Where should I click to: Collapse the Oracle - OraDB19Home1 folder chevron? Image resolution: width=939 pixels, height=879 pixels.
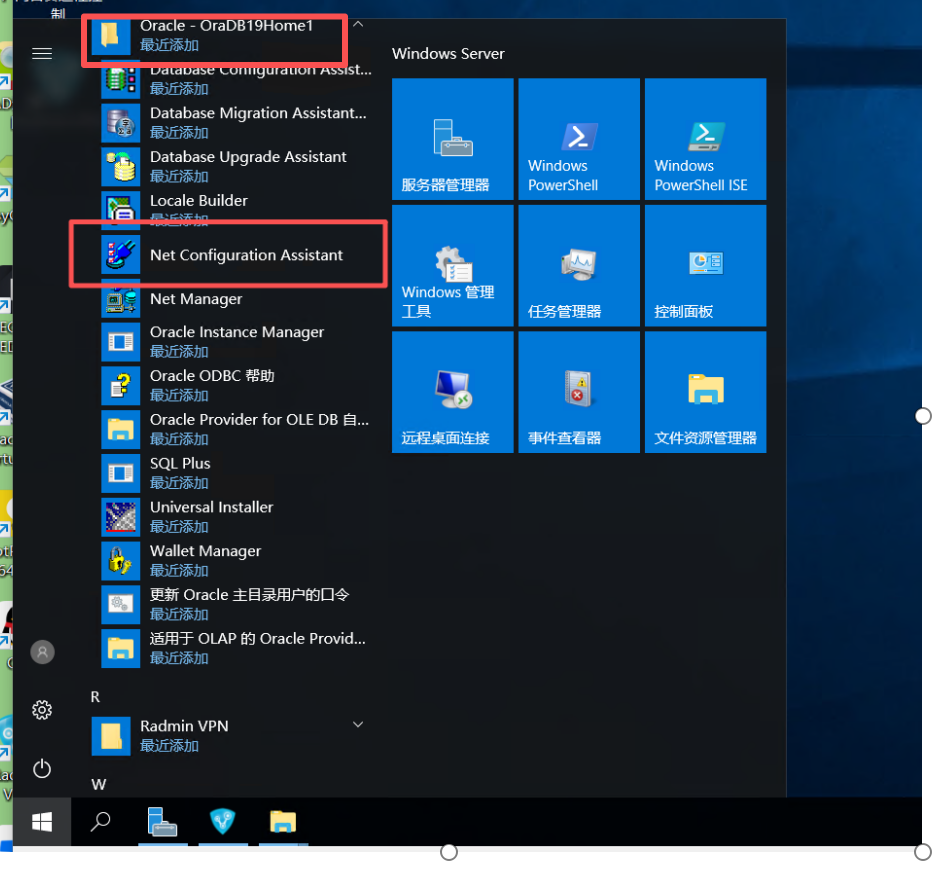pos(358,25)
